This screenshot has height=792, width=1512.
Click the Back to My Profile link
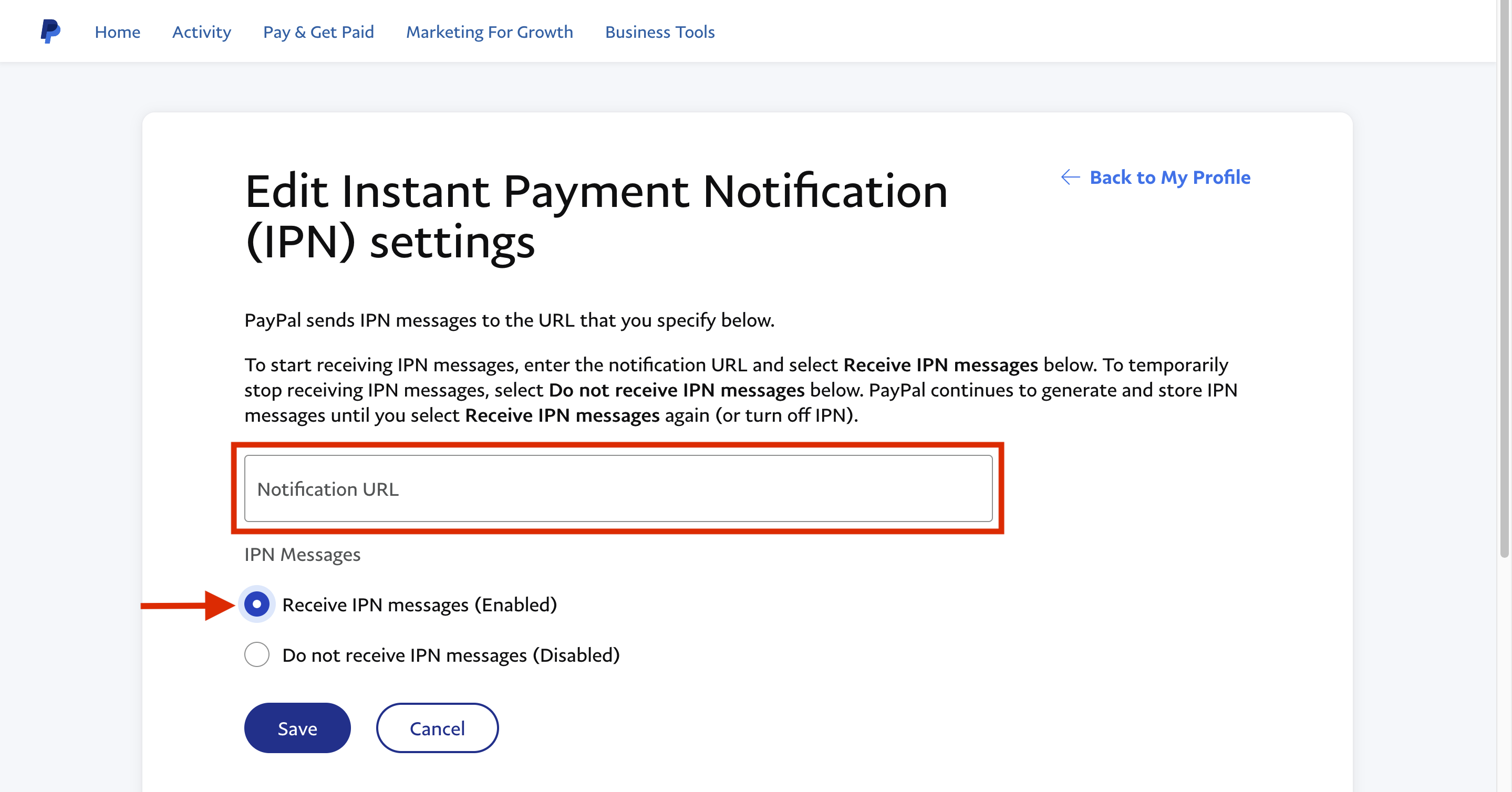(1169, 177)
